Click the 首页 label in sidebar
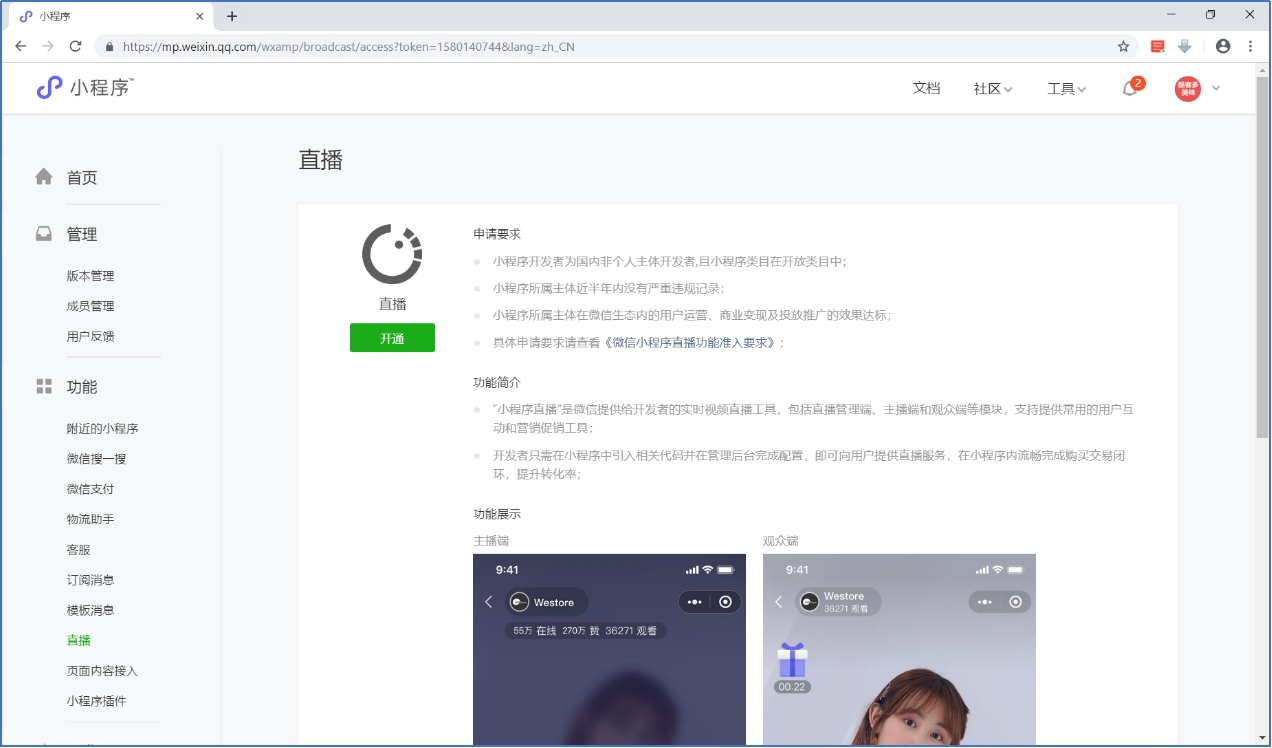1272x748 pixels. (x=82, y=177)
